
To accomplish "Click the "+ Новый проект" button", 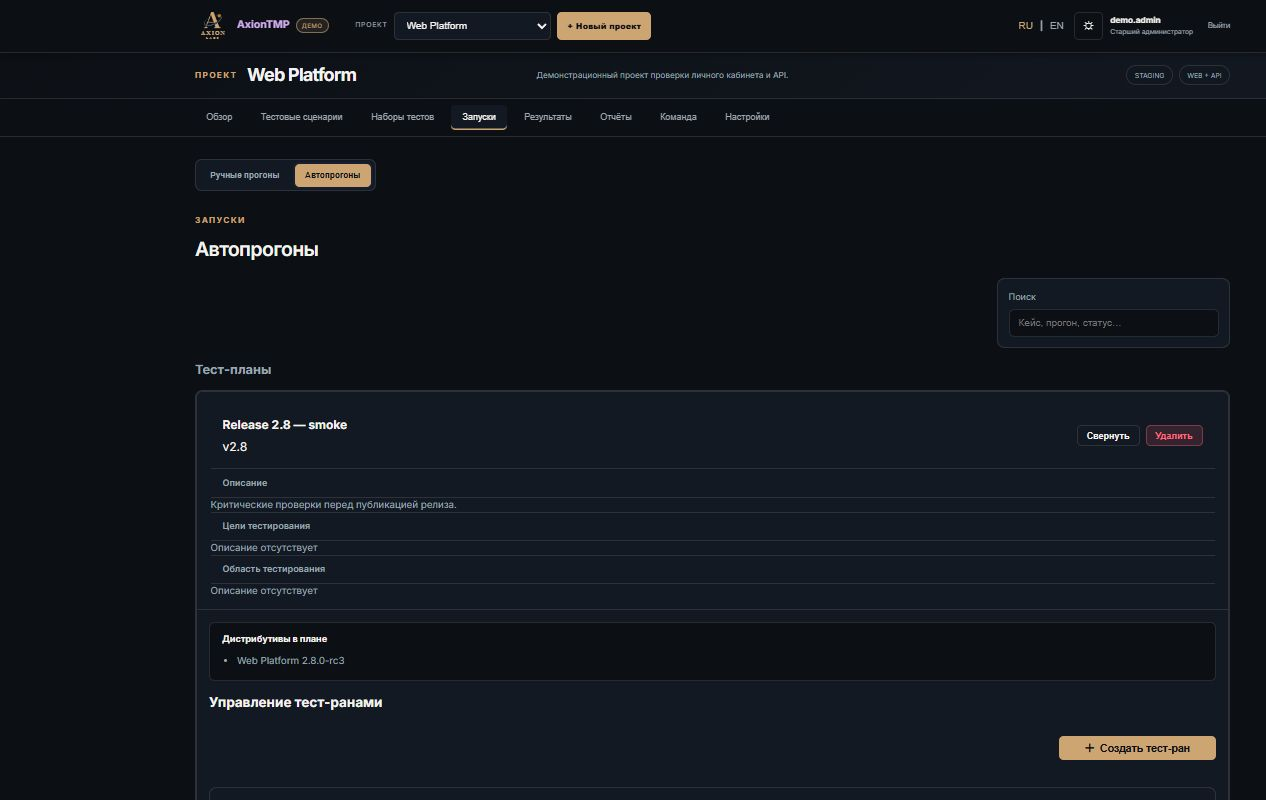I will tap(604, 26).
